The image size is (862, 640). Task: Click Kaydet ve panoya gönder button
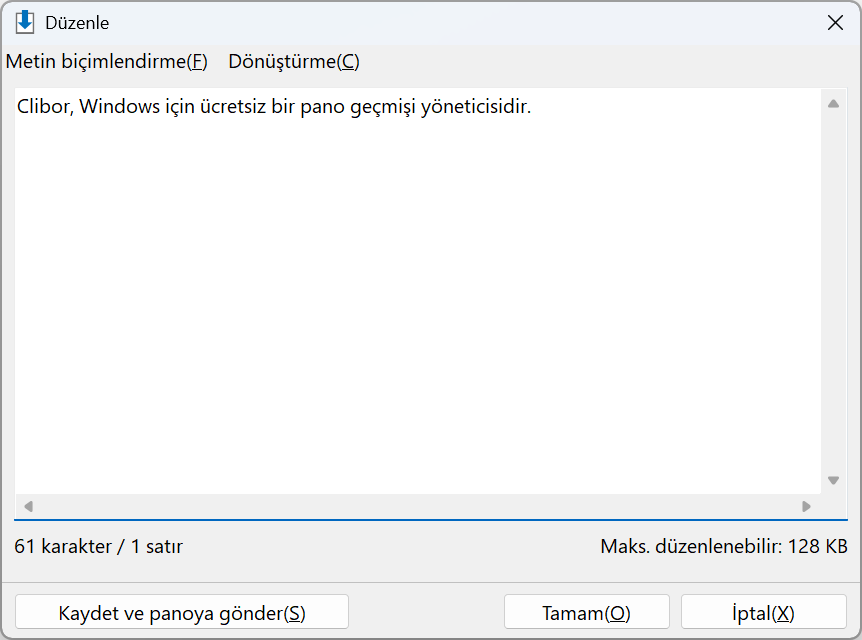pyautogui.click(x=182, y=612)
